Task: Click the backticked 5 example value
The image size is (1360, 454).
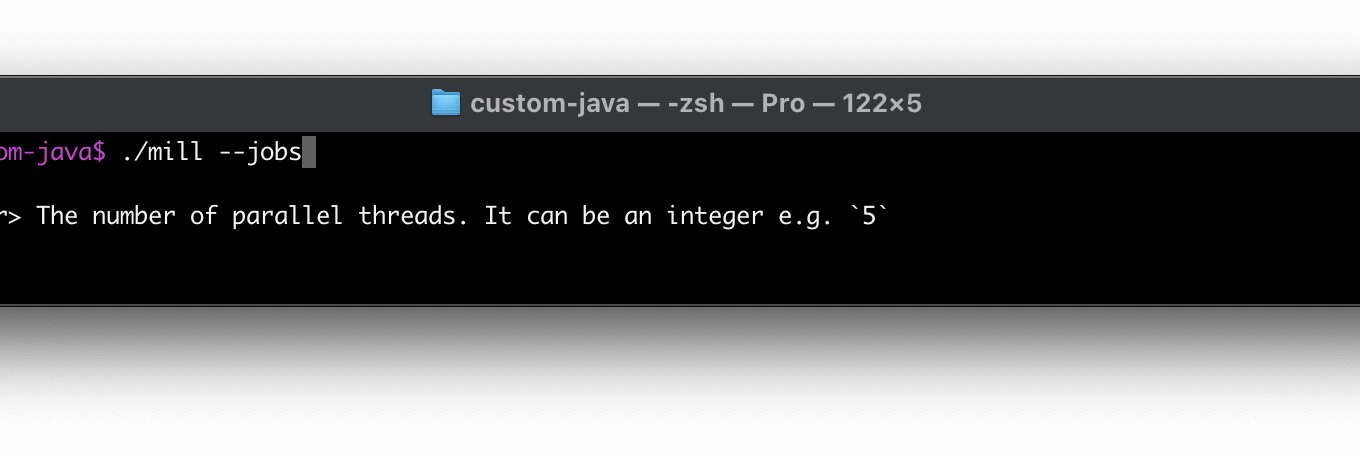Action: click(868, 215)
